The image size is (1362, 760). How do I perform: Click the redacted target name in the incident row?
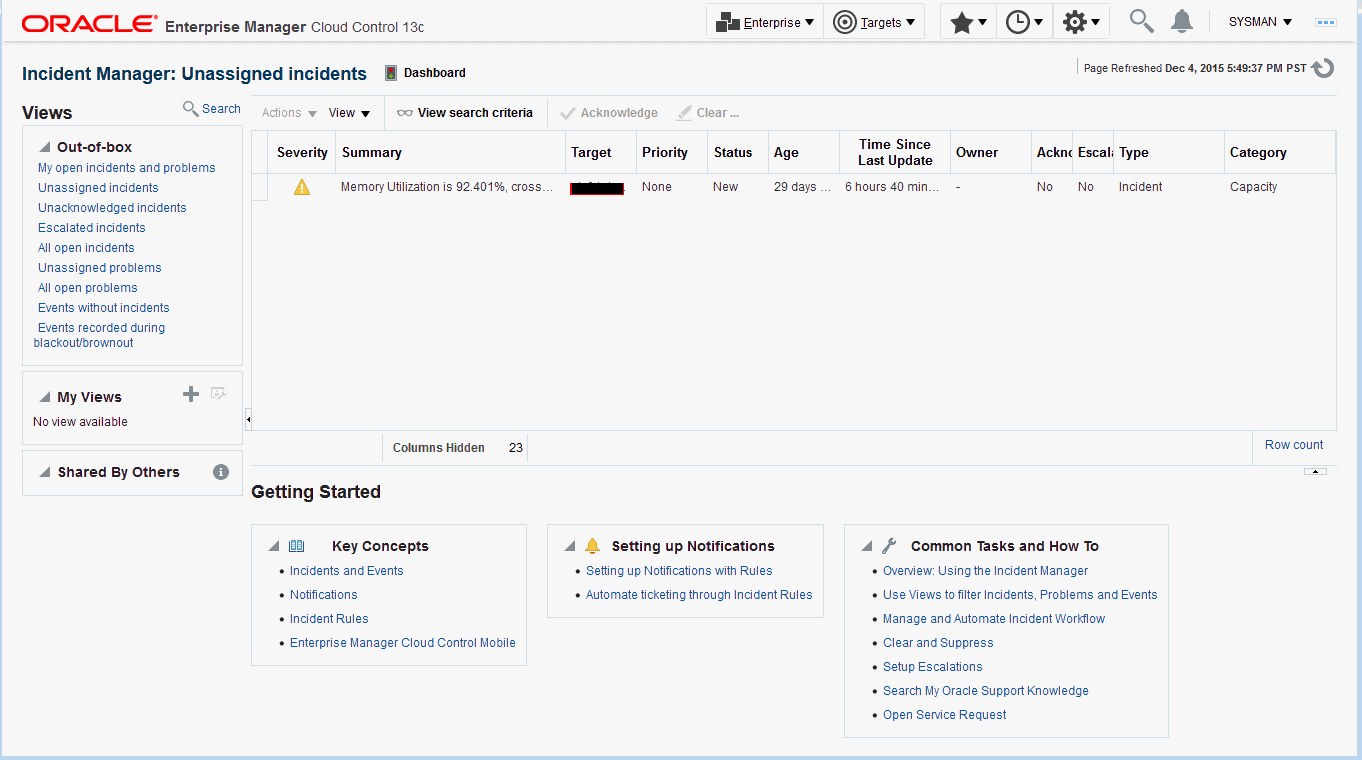(x=597, y=187)
